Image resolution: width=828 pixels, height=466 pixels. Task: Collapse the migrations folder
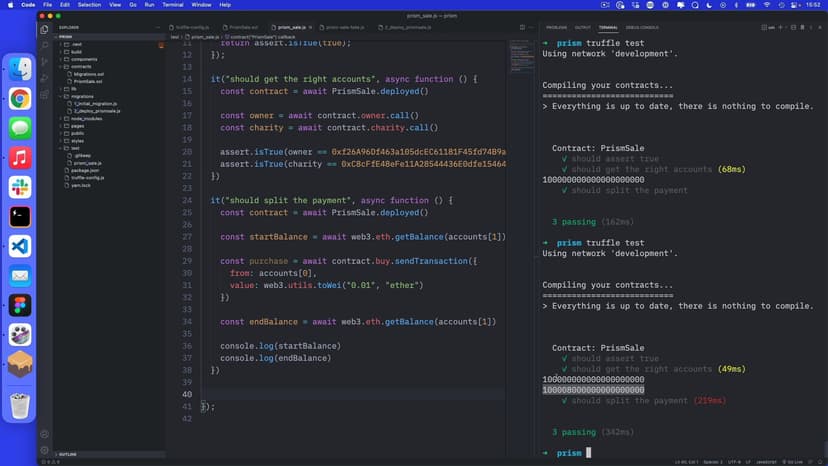tap(82, 96)
